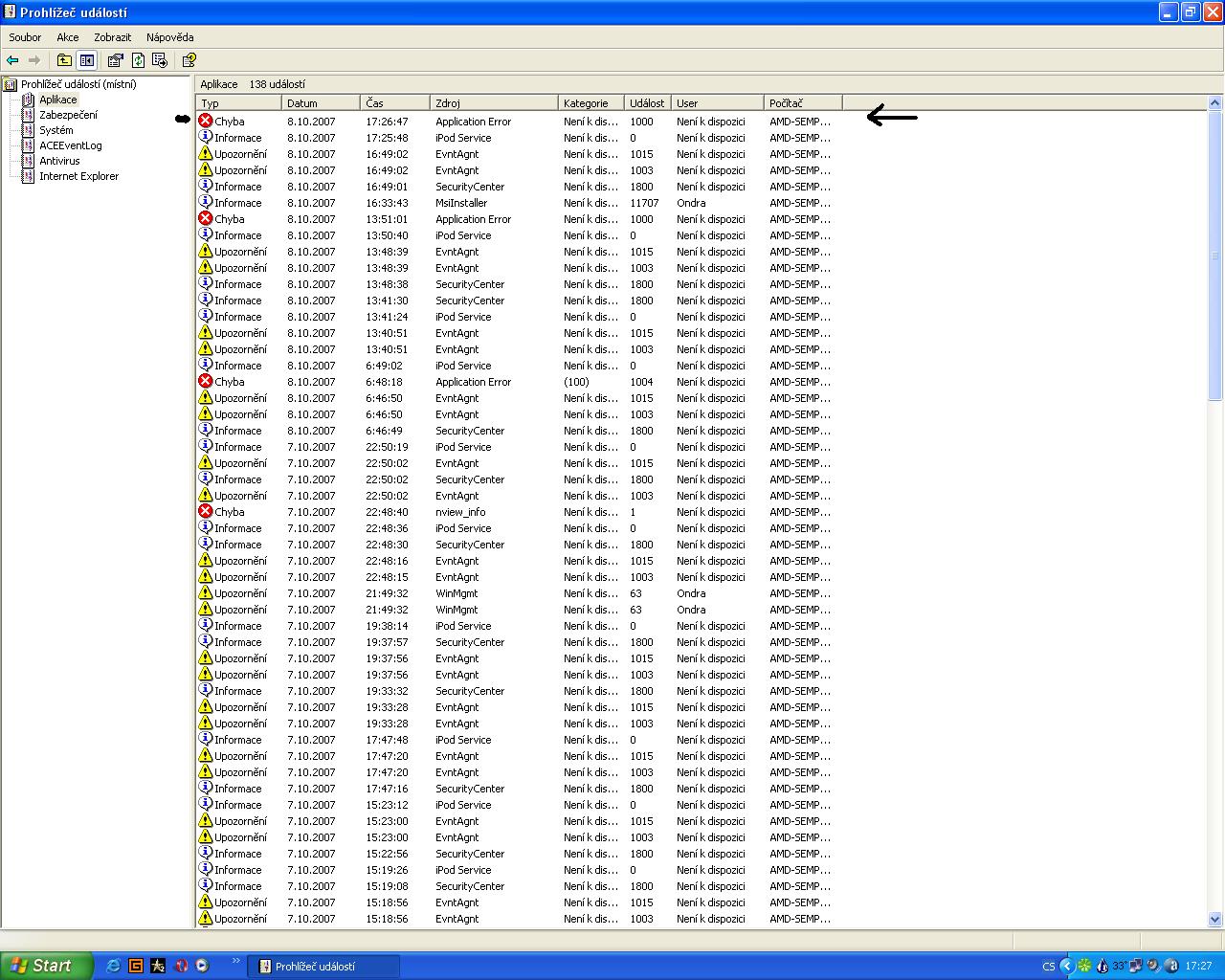
Task: Click the info icon of the 6:49:02 event
Action: tap(205, 365)
